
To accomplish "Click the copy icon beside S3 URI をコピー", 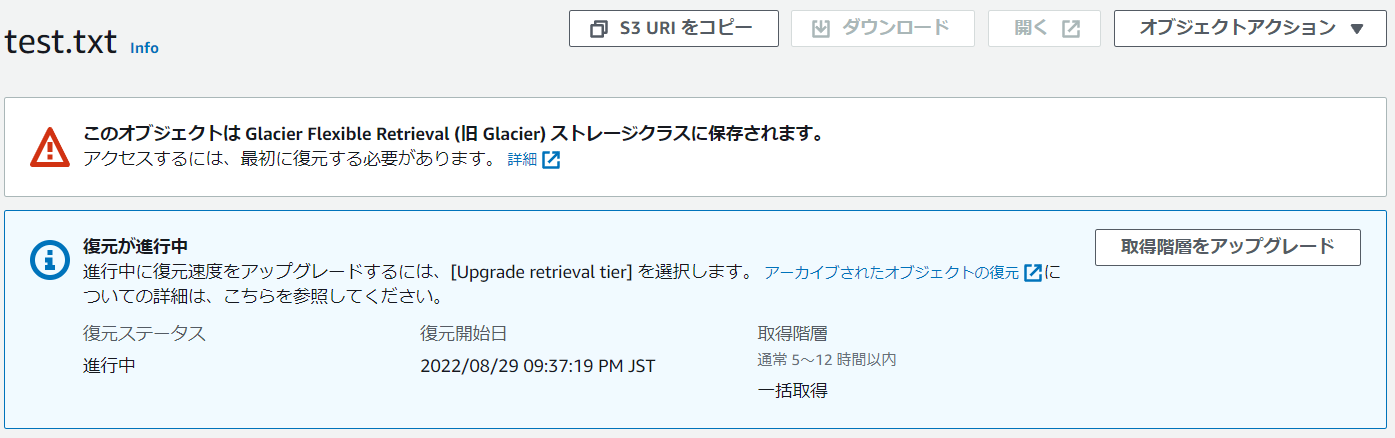I will (x=599, y=29).
